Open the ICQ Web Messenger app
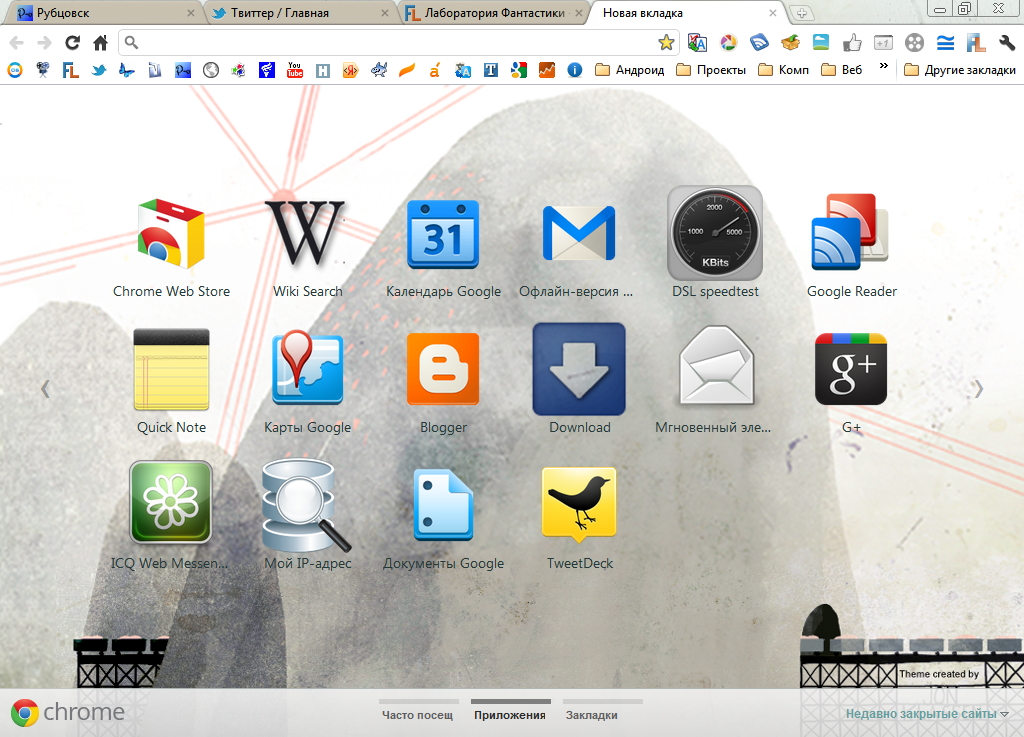1024x737 pixels. [x=171, y=507]
